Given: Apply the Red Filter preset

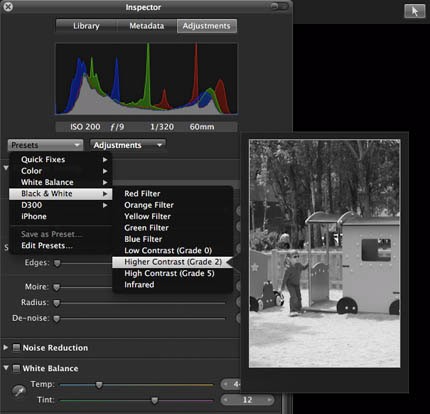Looking at the screenshot, I should pyautogui.click(x=172, y=194).
